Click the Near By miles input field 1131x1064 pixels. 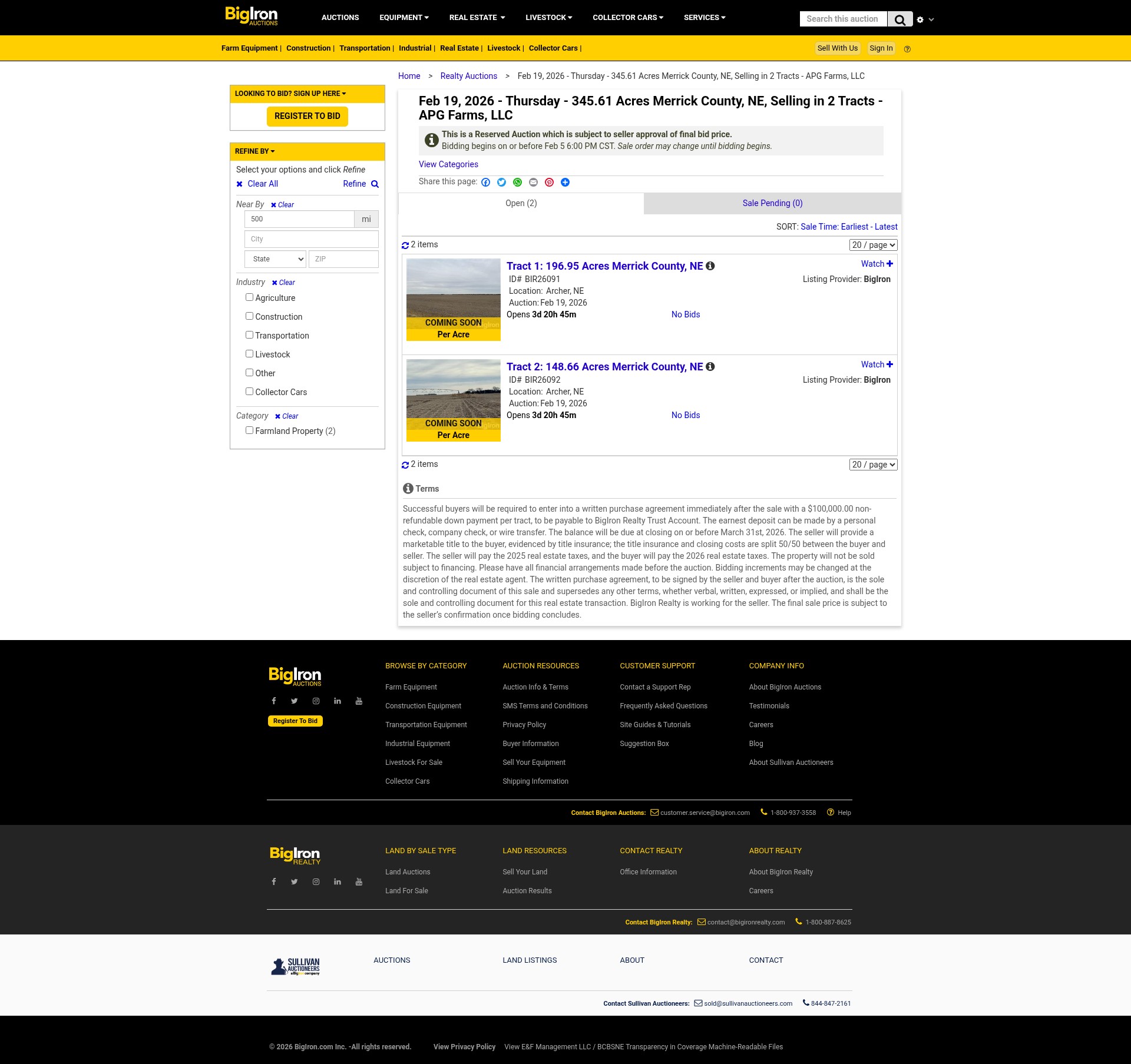[x=299, y=219]
